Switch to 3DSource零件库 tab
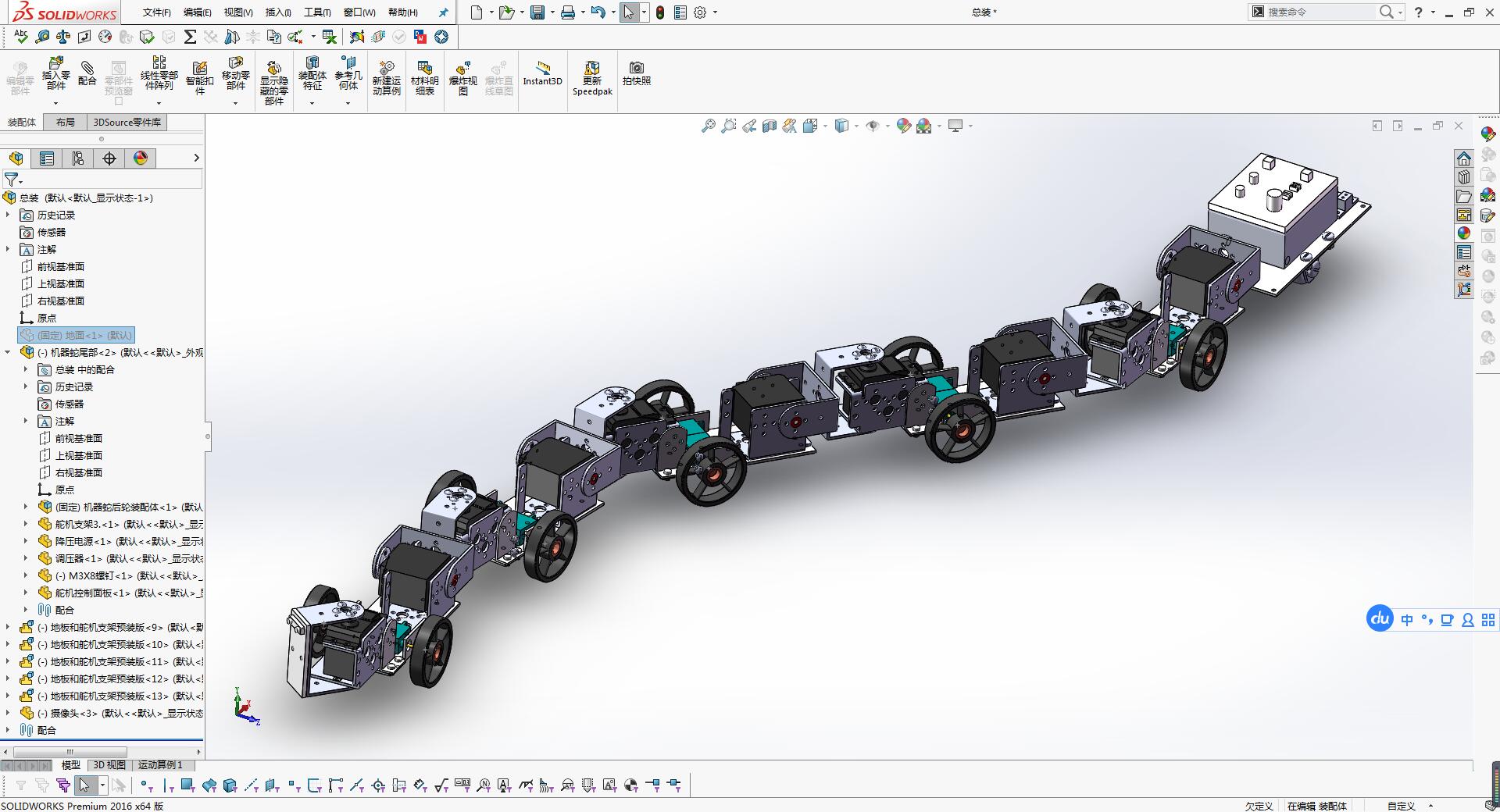This screenshot has width=1500, height=812. pyautogui.click(x=127, y=123)
